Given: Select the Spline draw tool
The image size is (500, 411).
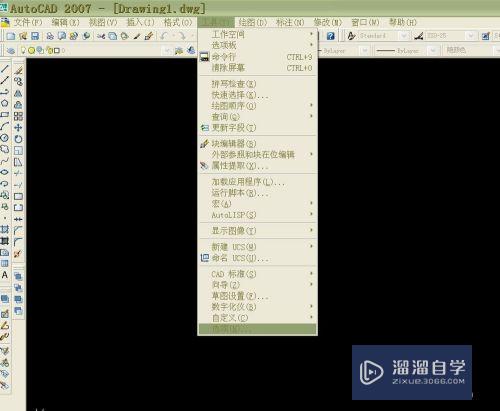Looking at the screenshot, I should [5, 161].
